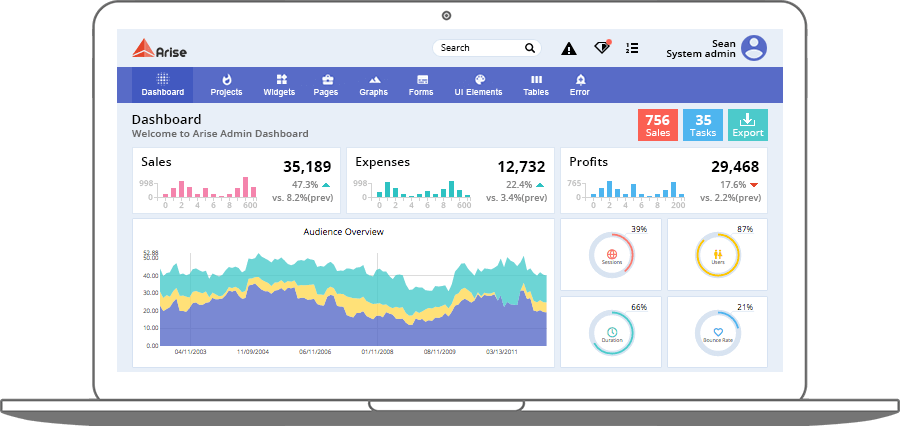Select the Dashboard tab in navbar
Screen dimensions: 900x426
[x=162, y=85]
